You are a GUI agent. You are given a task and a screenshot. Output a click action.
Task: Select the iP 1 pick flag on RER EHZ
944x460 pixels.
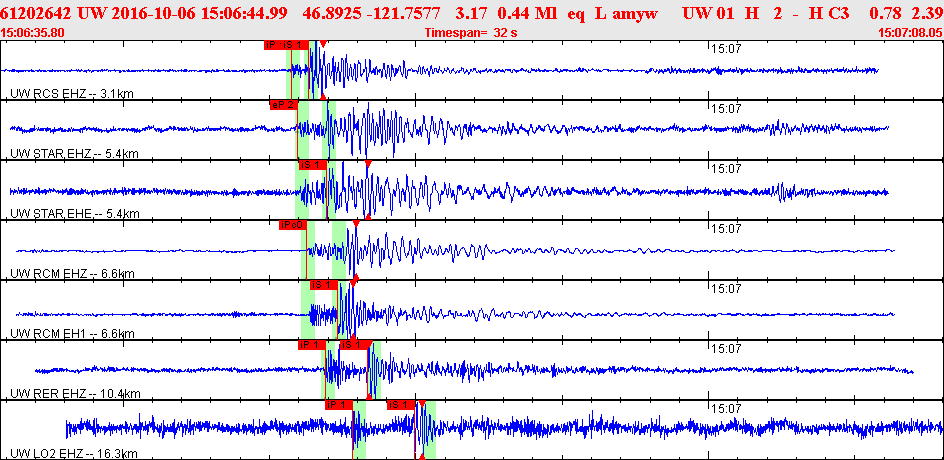311,345
